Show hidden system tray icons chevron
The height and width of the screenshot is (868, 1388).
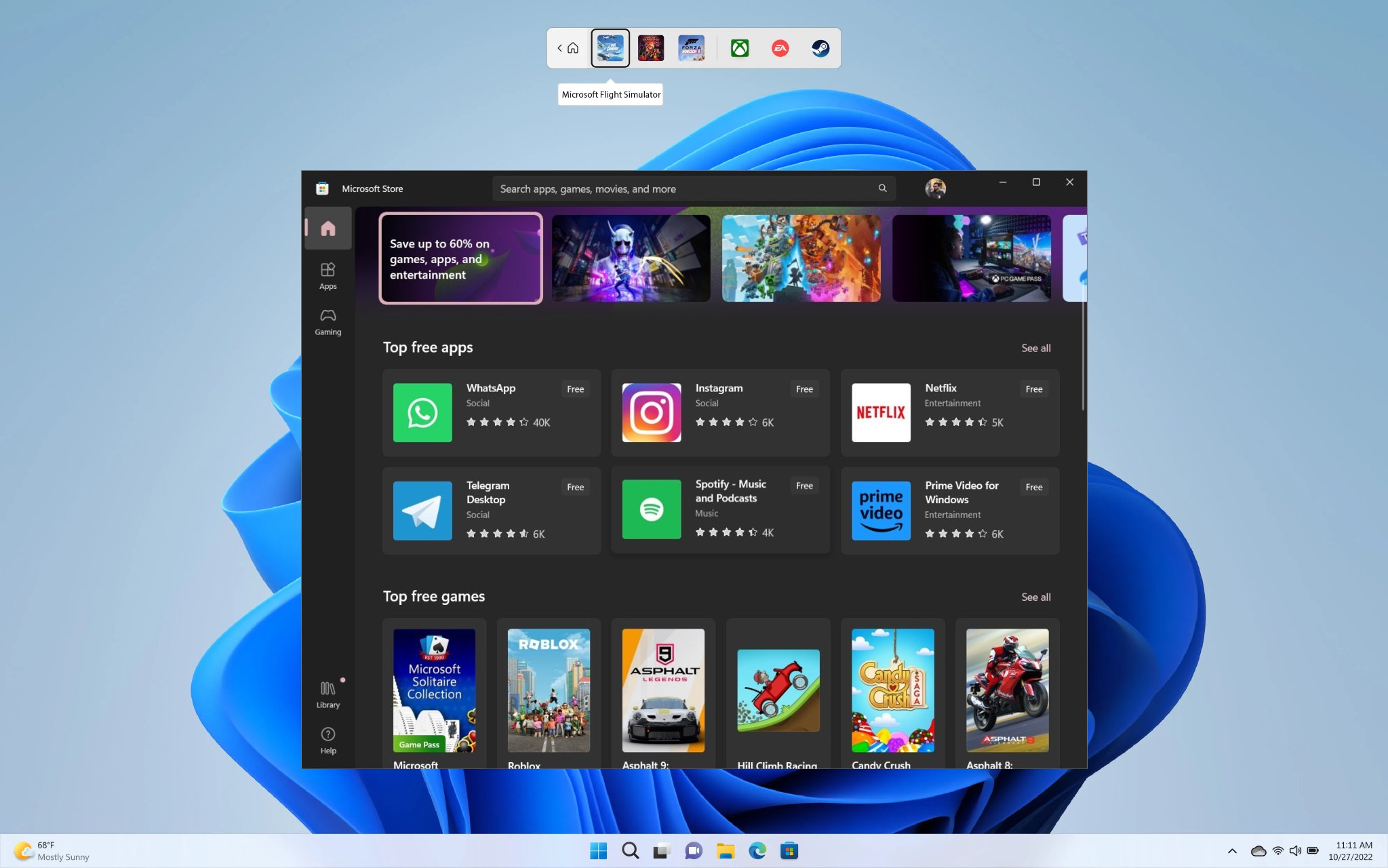coord(1231,850)
